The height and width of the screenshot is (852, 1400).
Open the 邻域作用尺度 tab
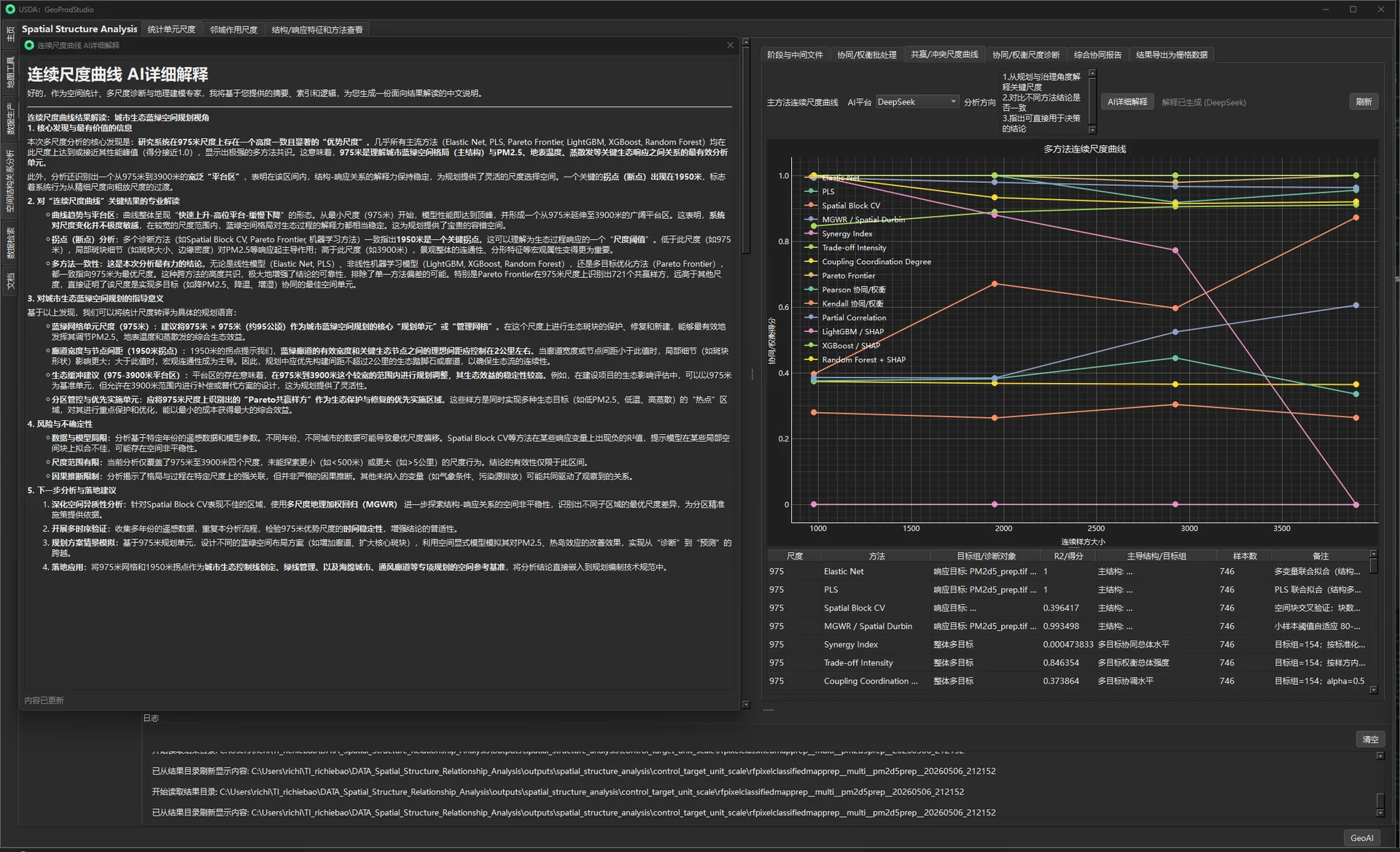(233, 30)
